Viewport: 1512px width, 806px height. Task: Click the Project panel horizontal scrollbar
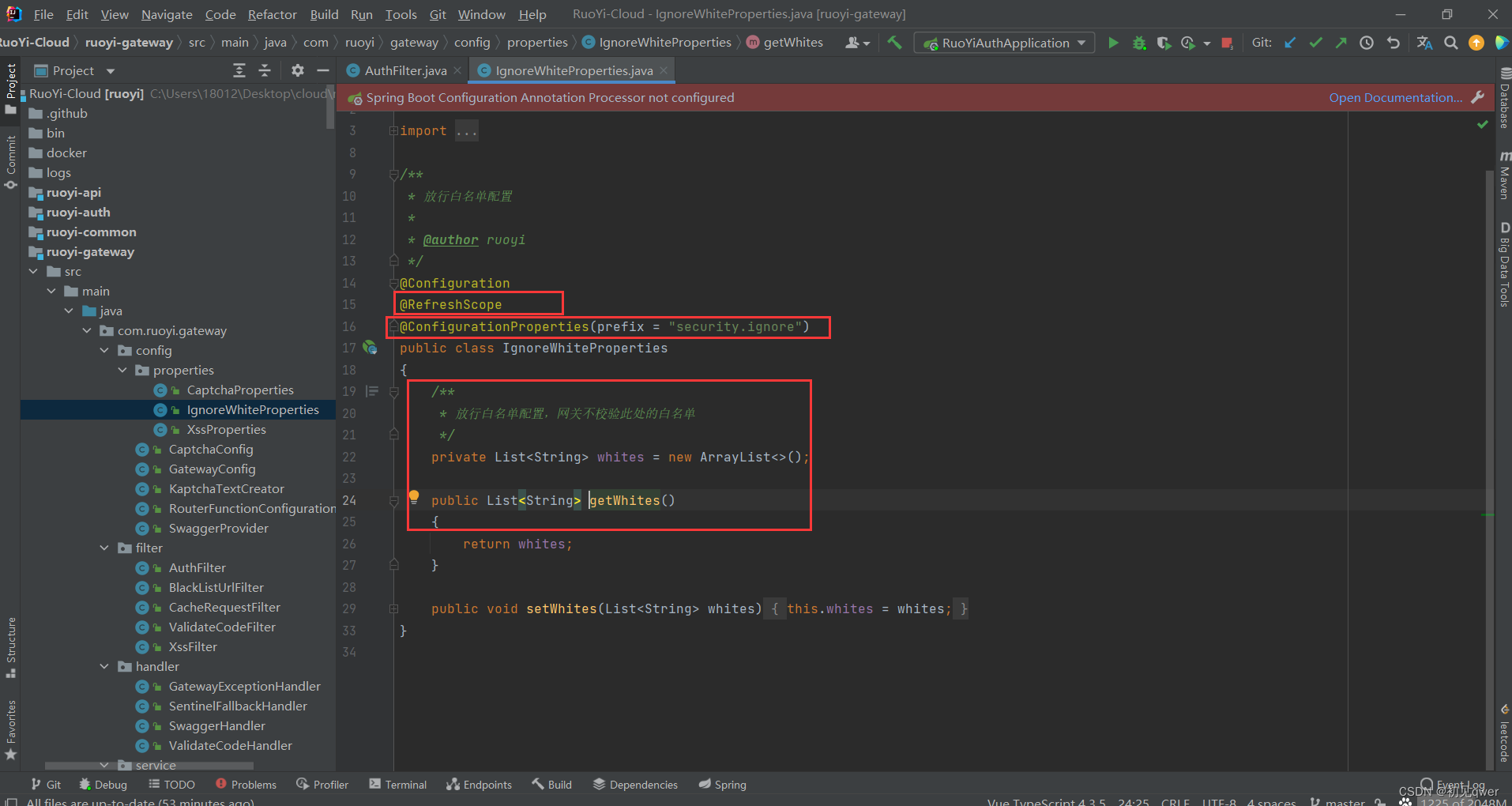(x=149, y=765)
